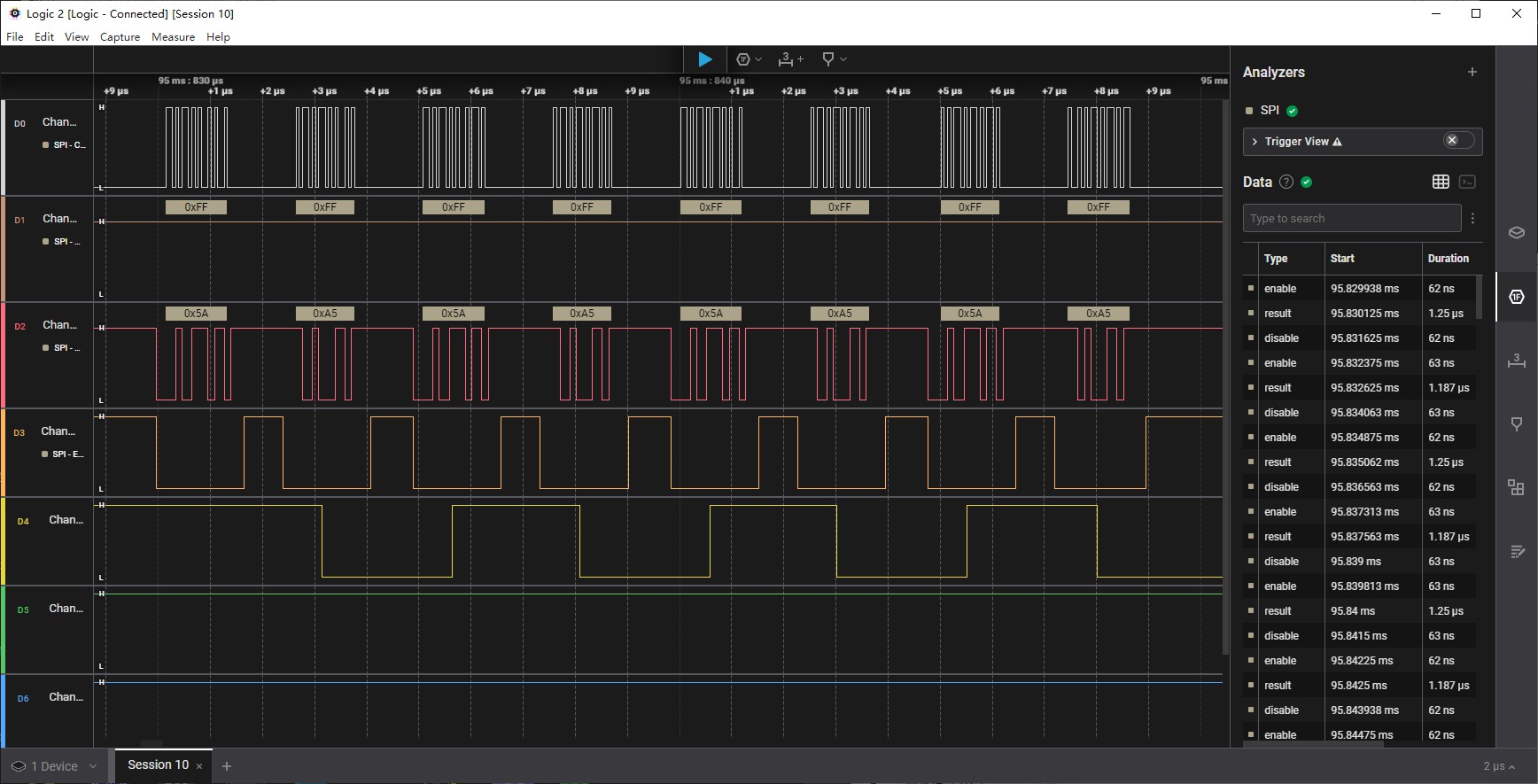Open the Timing Markers sidebar panel
Viewport: 1538px width, 784px height.
(x=1517, y=361)
